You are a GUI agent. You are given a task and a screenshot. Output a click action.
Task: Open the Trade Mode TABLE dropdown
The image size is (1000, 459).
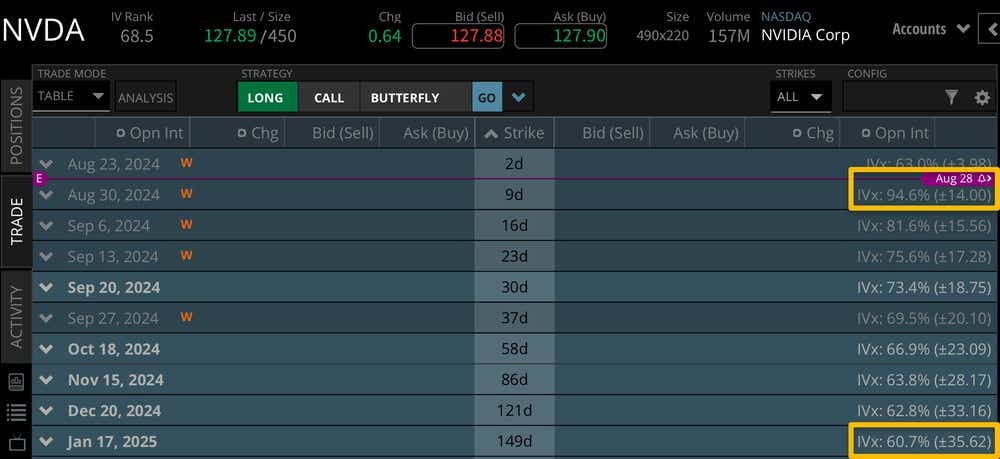click(x=72, y=97)
